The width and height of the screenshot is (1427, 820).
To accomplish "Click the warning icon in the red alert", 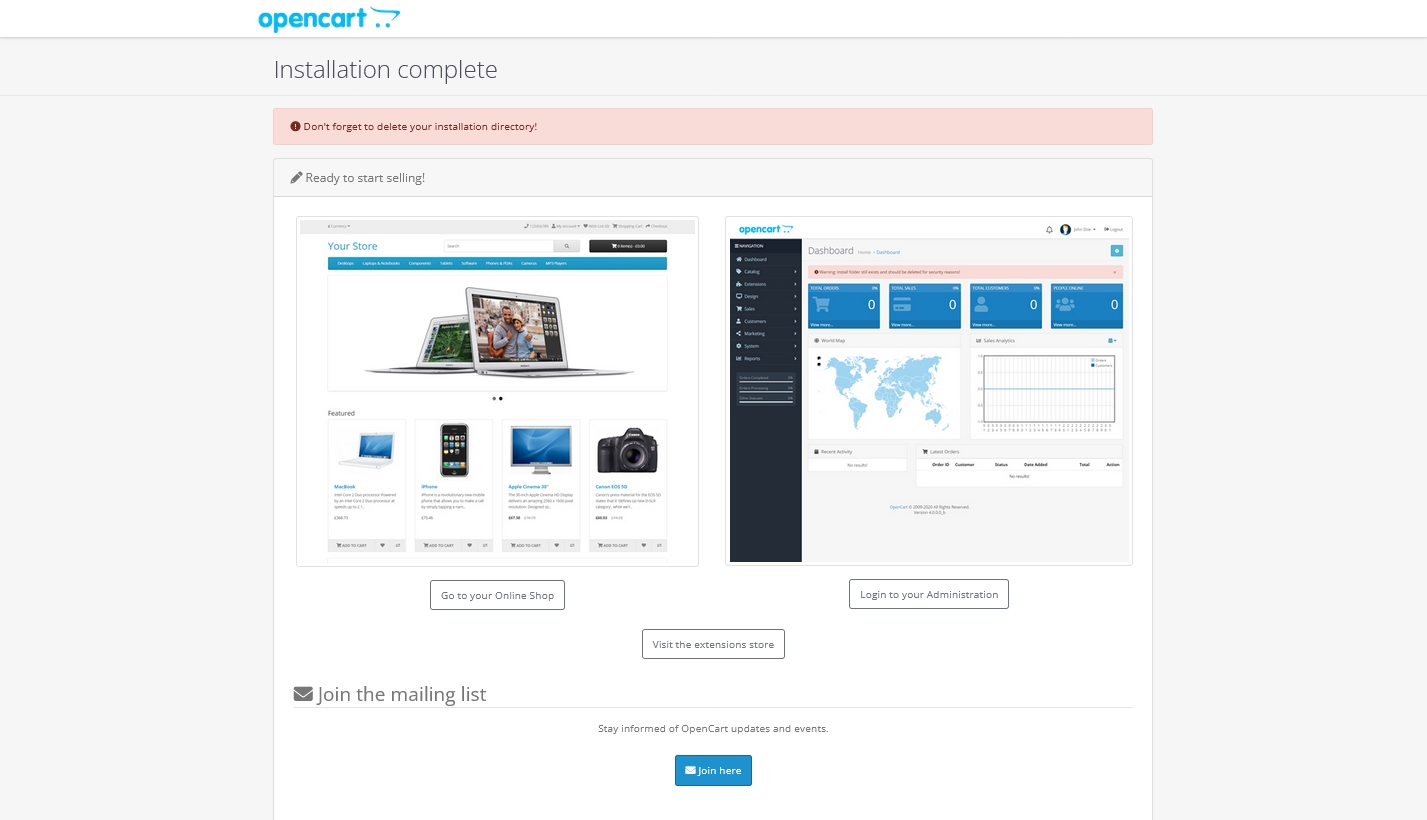I will (x=295, y=127).
